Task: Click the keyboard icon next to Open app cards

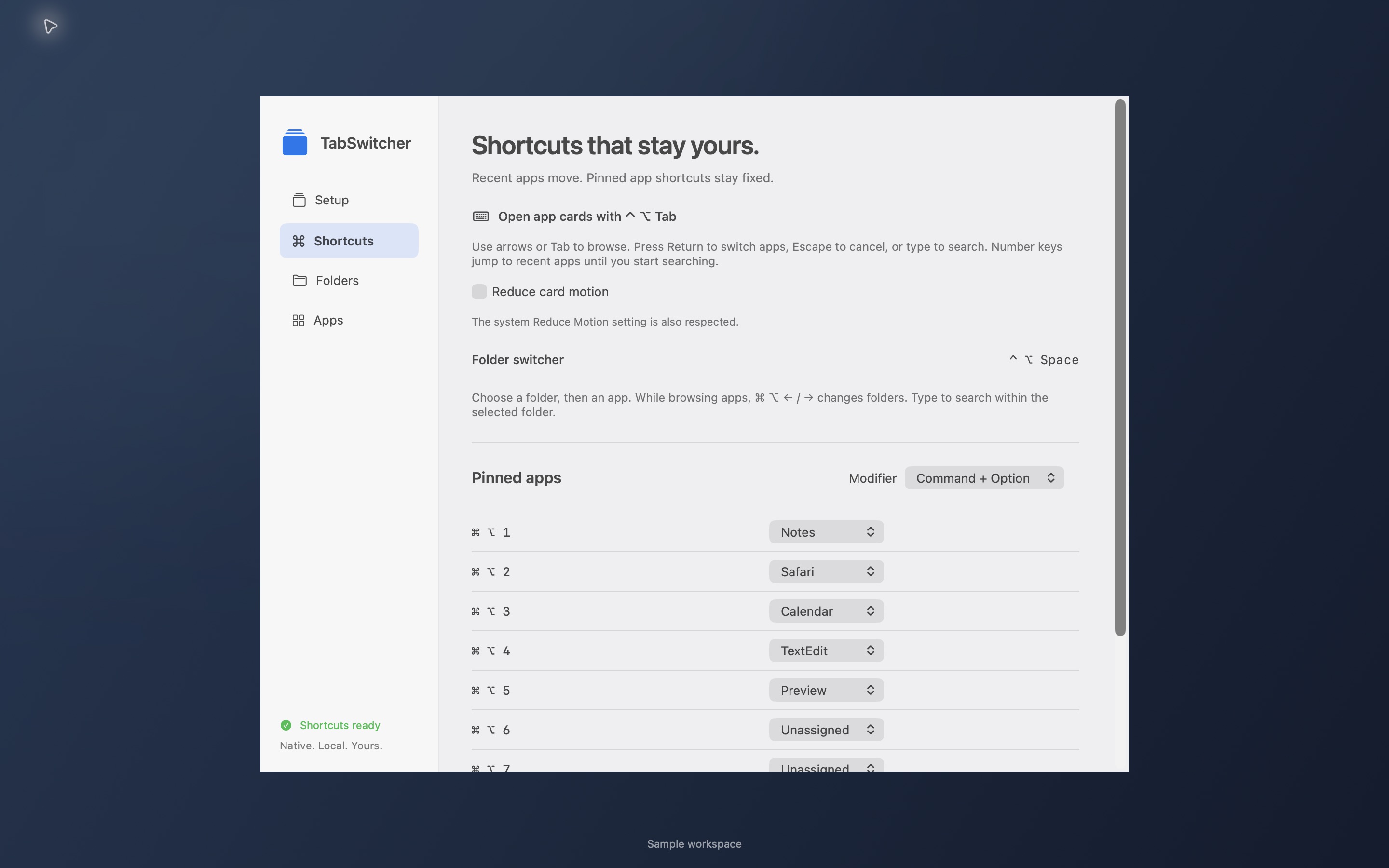Action: [481, 217]
